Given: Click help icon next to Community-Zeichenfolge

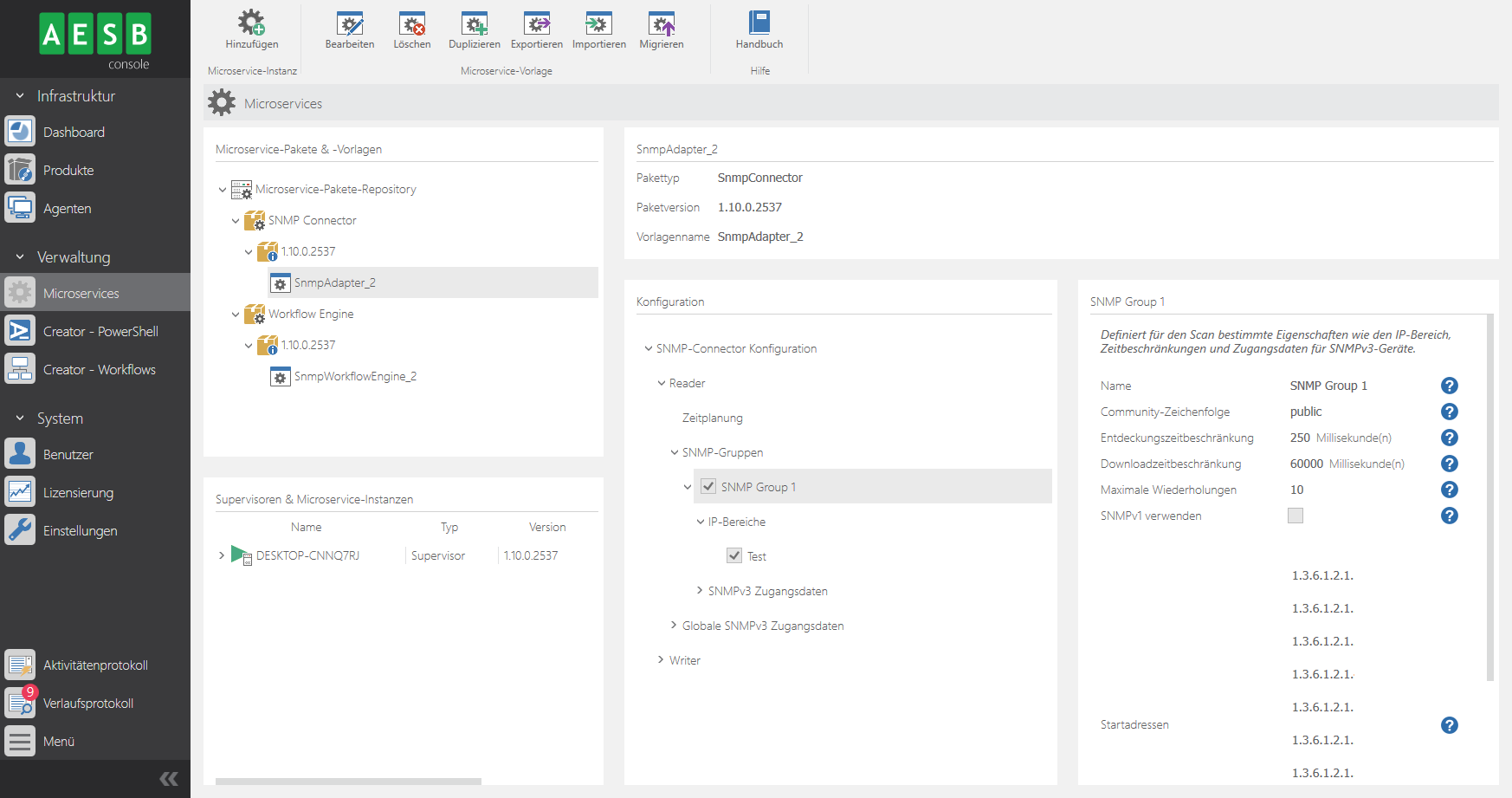Looking at the screenshot, I should (1449, 412).
